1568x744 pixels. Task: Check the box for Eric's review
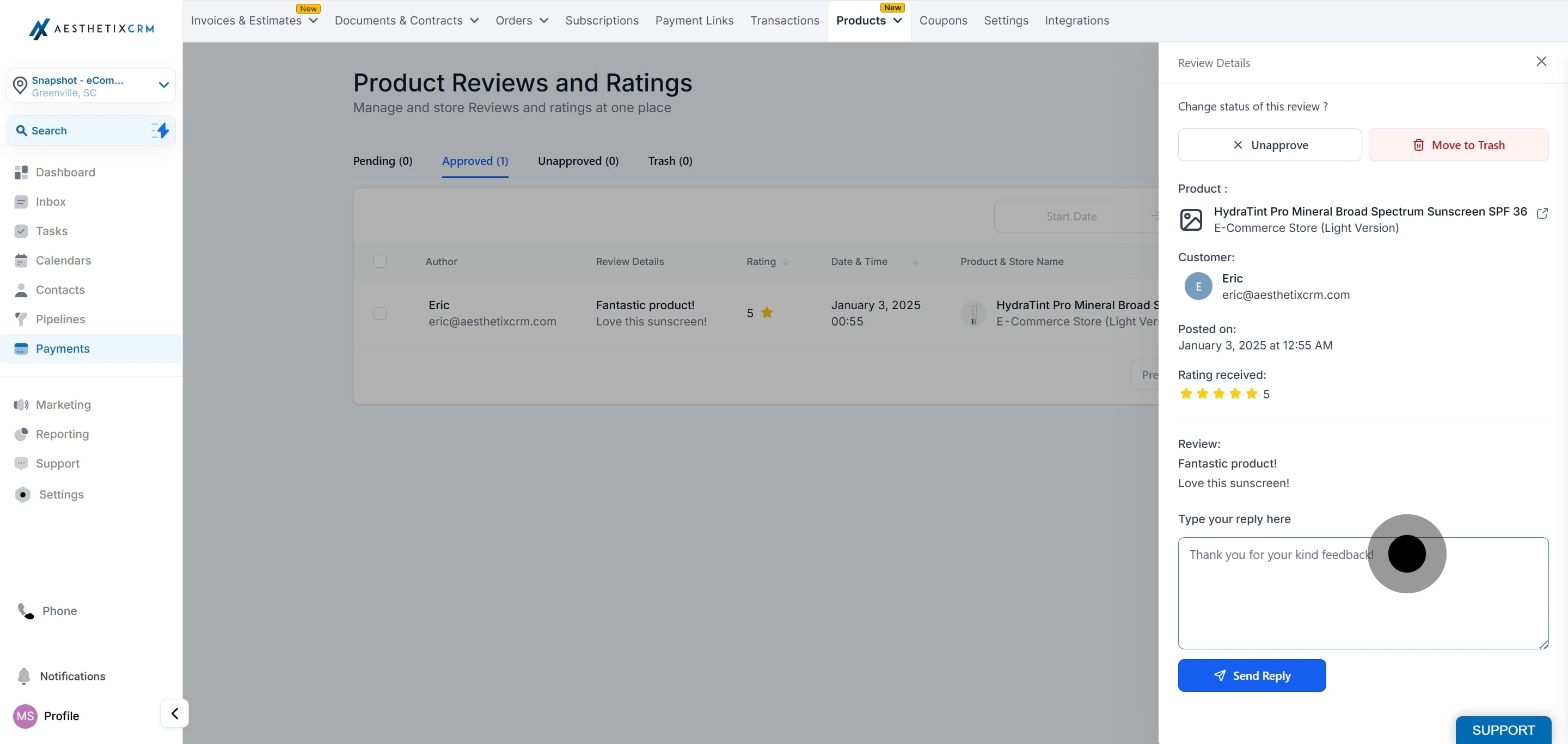[380, 313]
